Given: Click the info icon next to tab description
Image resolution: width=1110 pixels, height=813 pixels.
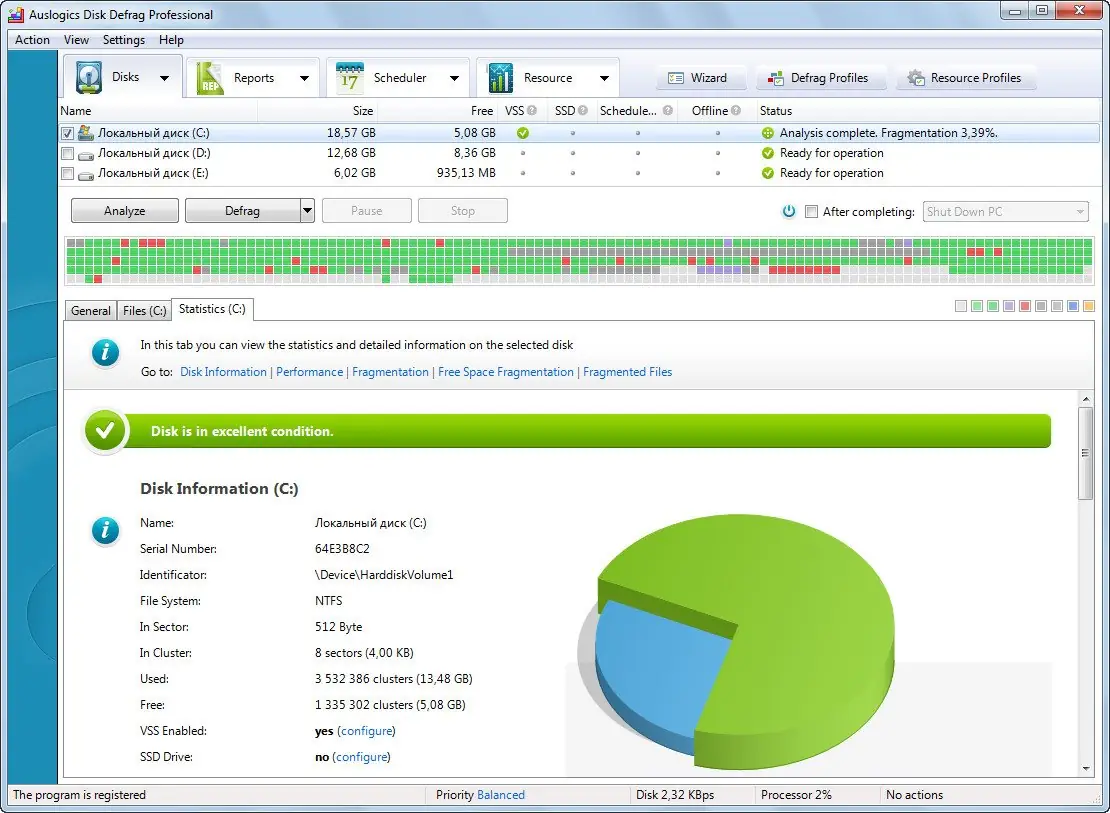Looking at the screenshot, I should 105,352.
